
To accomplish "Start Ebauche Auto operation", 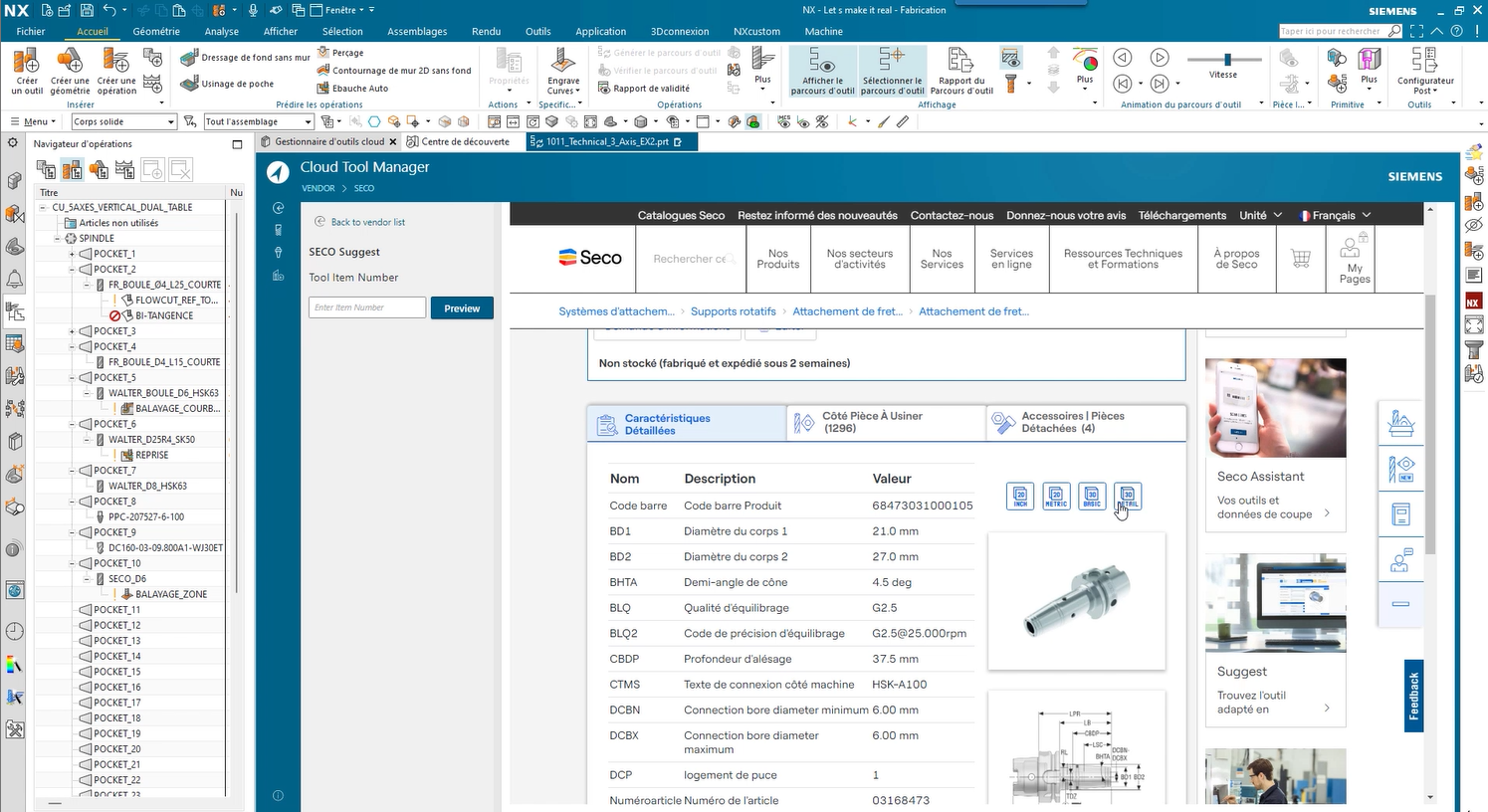I will coord(352,89).
